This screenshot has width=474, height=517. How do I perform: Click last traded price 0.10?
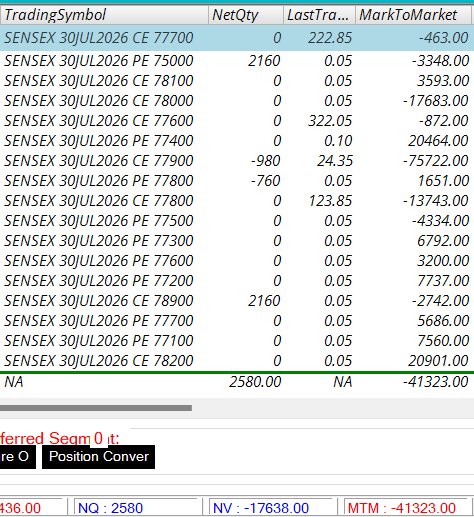[338, 141]
